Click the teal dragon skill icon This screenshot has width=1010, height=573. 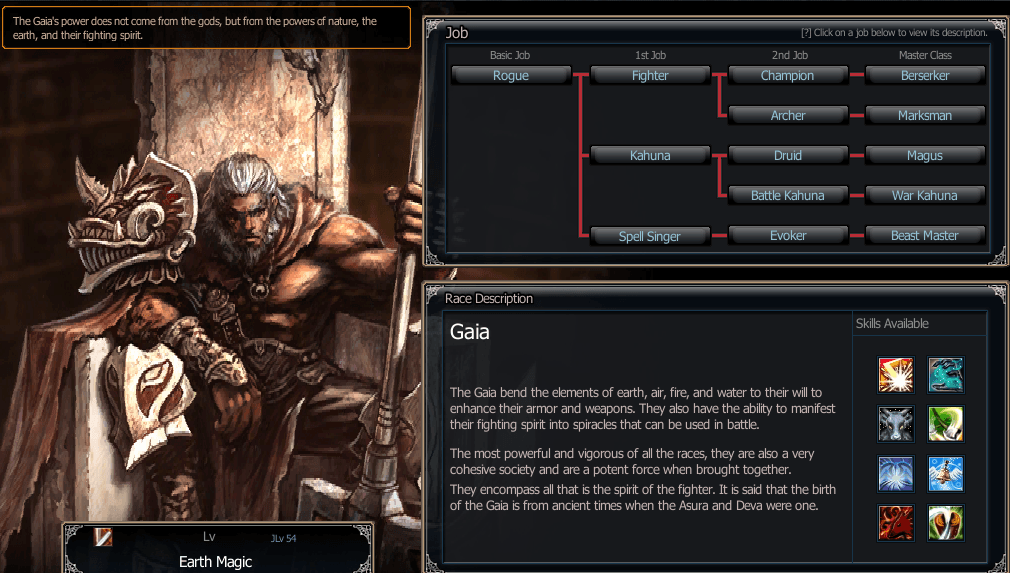(x=946, y=375)
